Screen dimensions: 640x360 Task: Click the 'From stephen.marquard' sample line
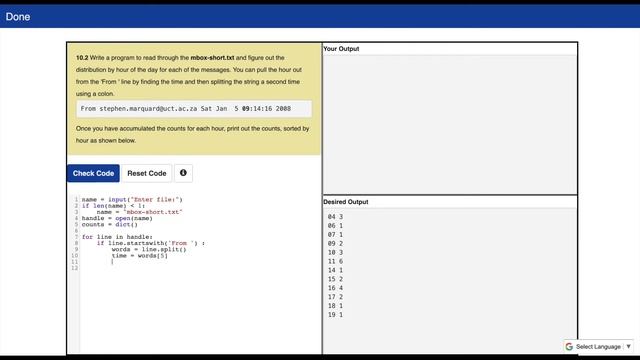coord(194,109)
